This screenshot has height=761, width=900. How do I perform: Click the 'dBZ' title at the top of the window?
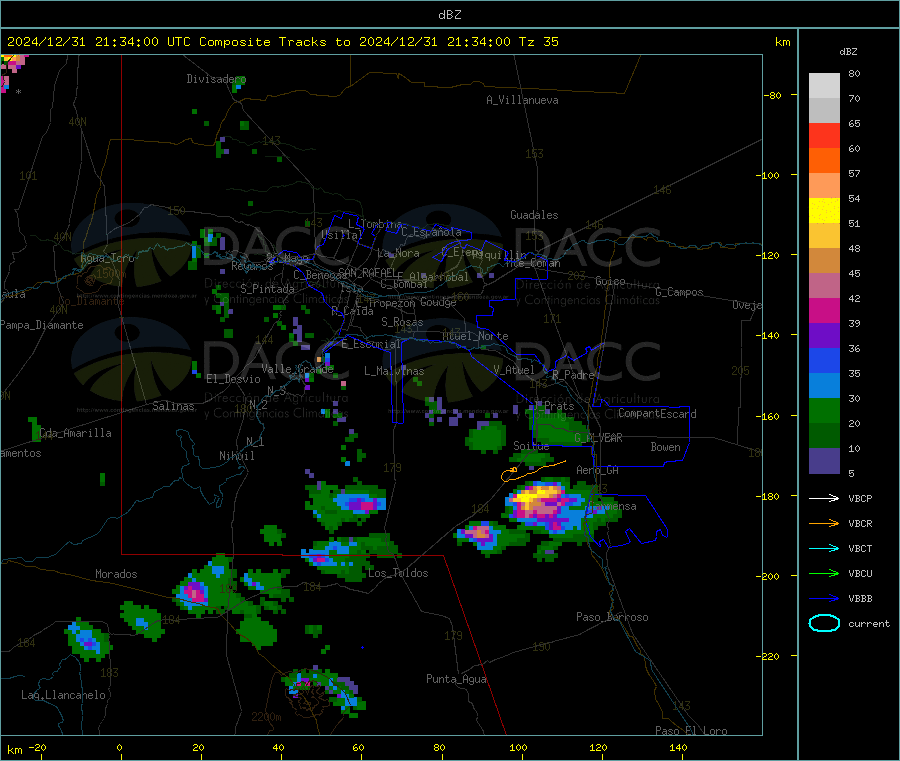[449, 14]
